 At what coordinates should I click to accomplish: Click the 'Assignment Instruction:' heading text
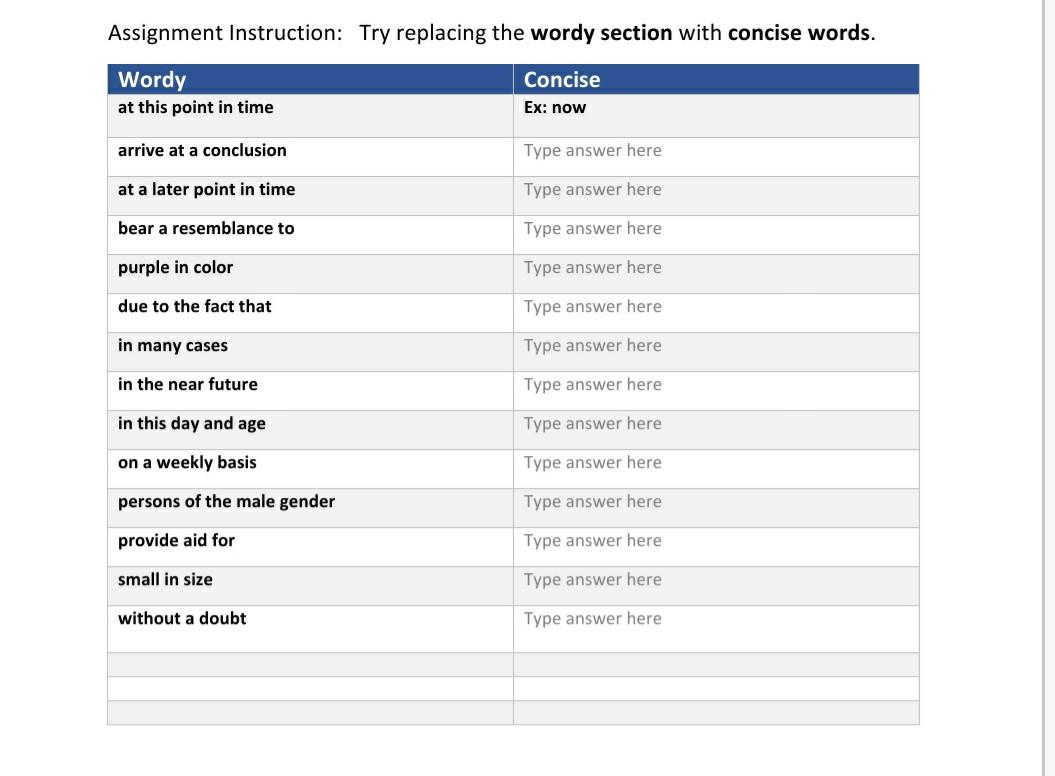[x=225, y=33]
